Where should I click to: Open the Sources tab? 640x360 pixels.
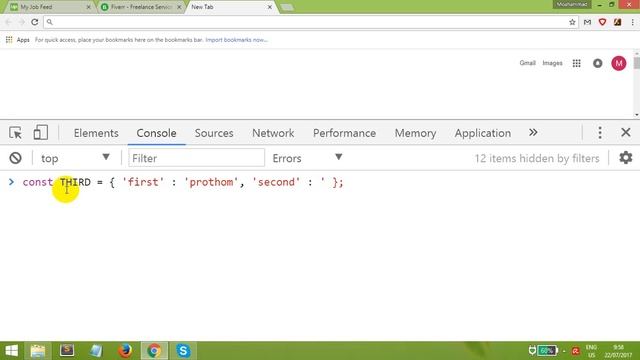coord(214,133)
